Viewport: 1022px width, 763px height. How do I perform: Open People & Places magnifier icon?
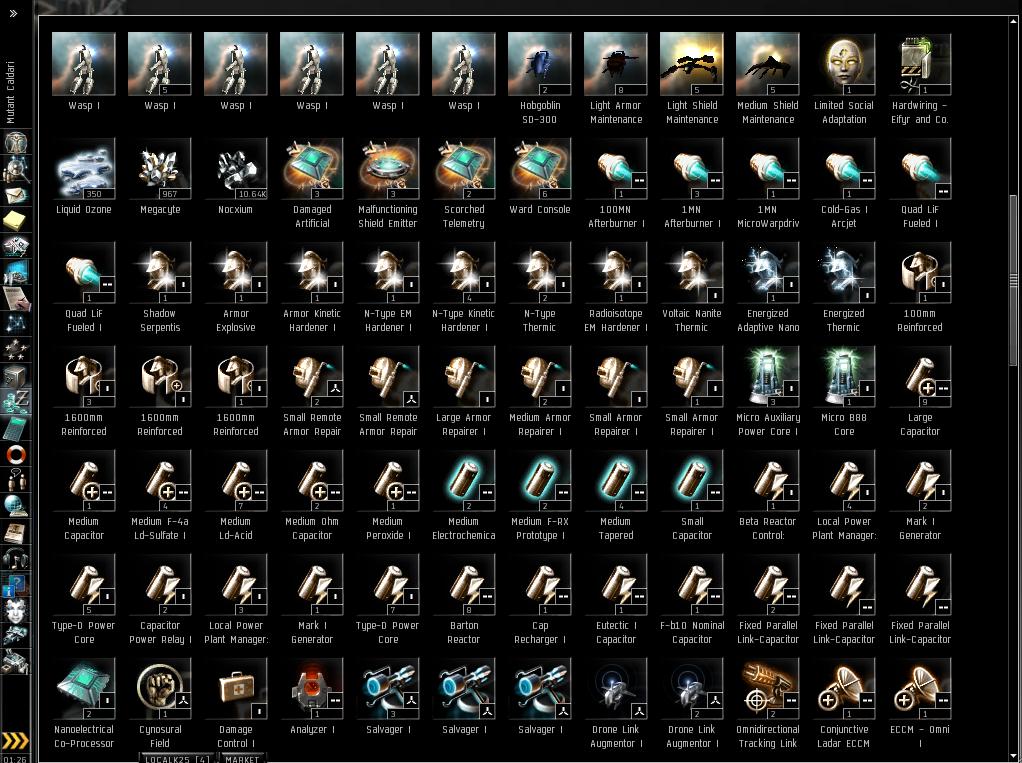click(x=15, y=169)
